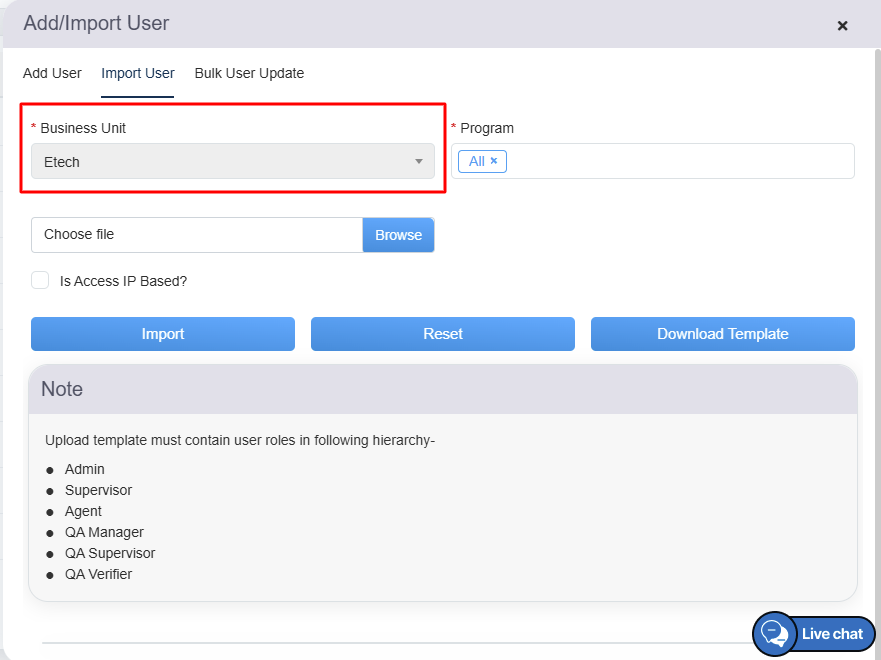Open the Live chat text button
Image resolution: width=881 pixels, height=660 pixels.
click(x=832, y=634)
